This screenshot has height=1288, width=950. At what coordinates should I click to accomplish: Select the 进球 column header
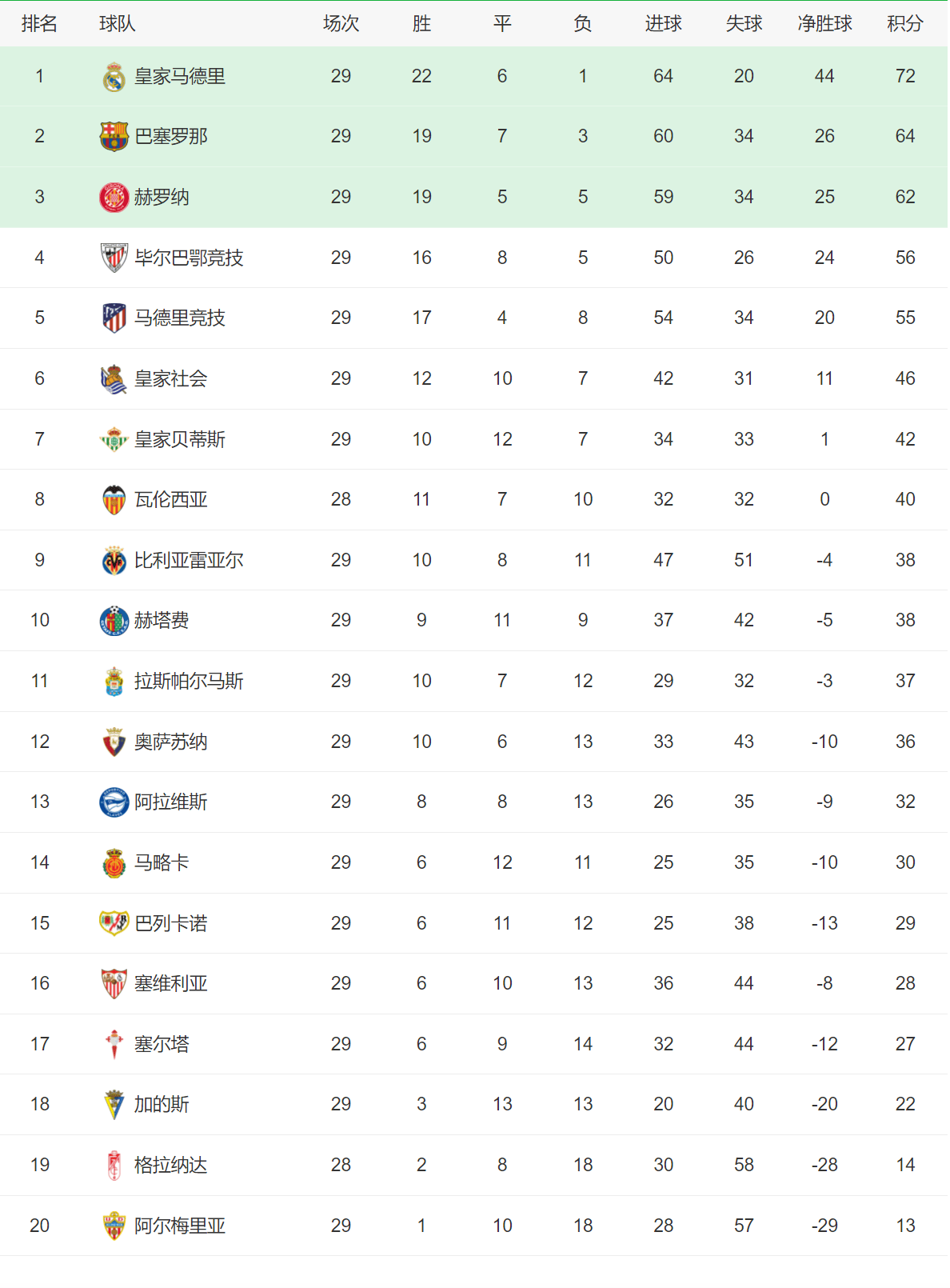tap(664, 24)
